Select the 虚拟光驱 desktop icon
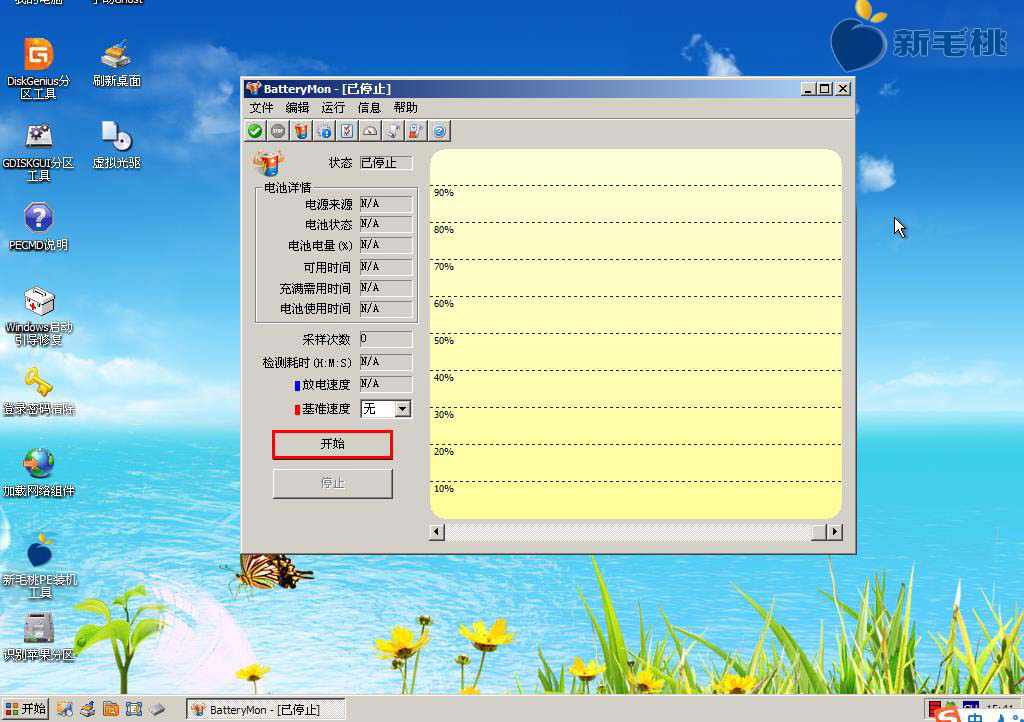The image size is (1024, 722). click(116, 145)
